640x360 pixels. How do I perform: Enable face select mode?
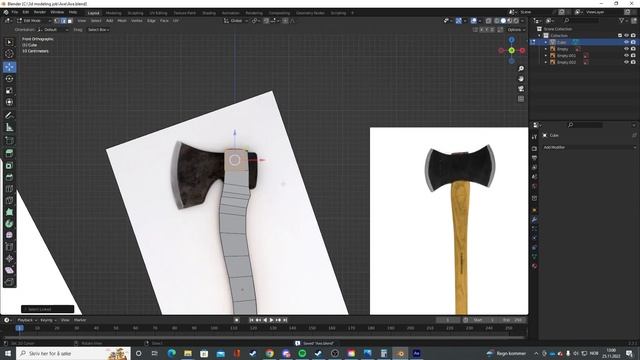70,21
